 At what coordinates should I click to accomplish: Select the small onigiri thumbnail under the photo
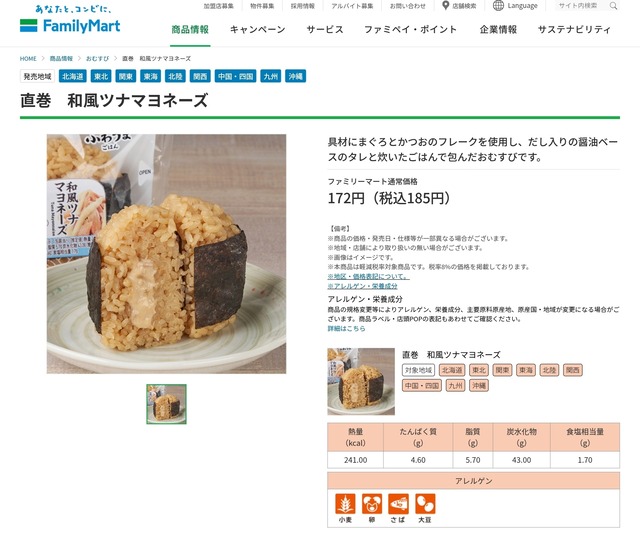tap(167, 404)
